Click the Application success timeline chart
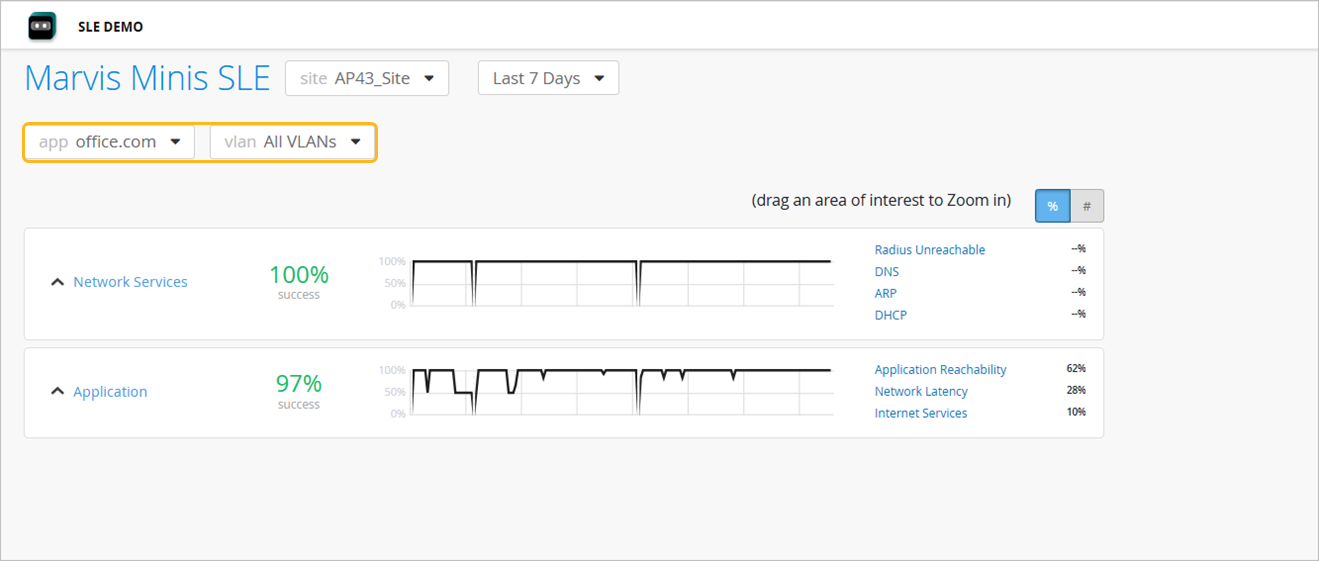Screen dimensions: 1319x561 [x=622, y=392]
